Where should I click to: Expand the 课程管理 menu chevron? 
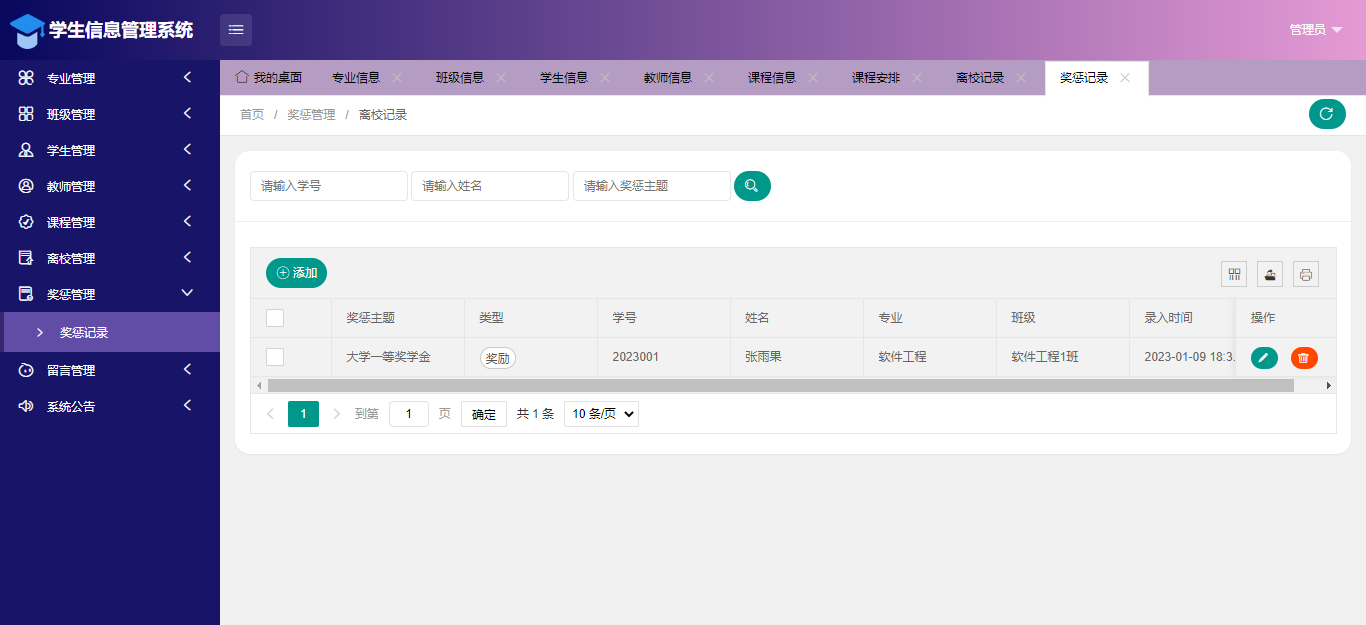point(187,222)
